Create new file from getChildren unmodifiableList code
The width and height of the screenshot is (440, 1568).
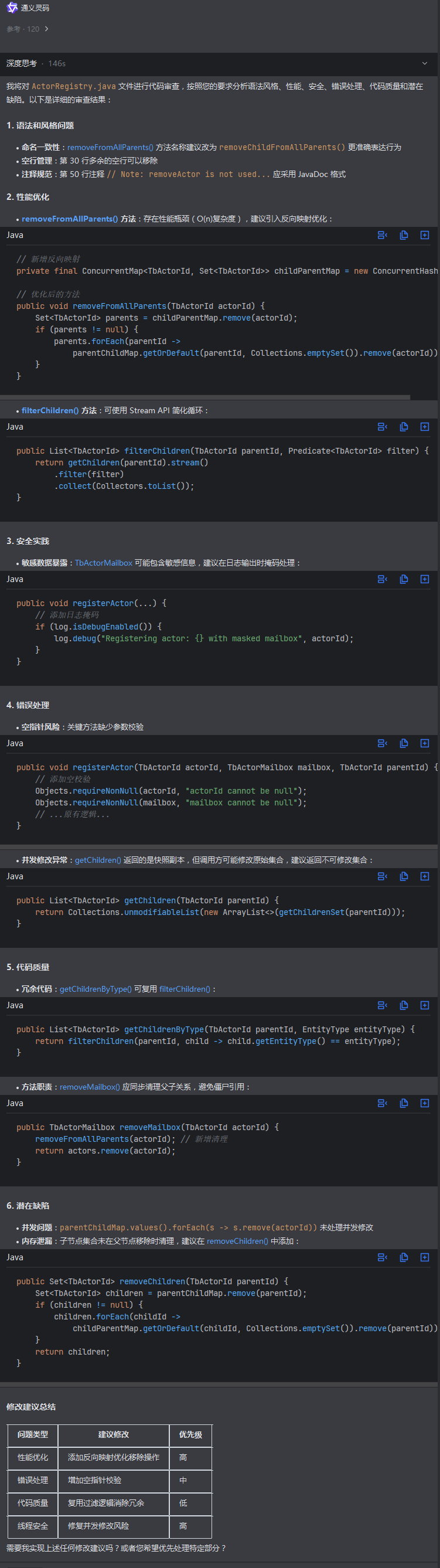425,876
